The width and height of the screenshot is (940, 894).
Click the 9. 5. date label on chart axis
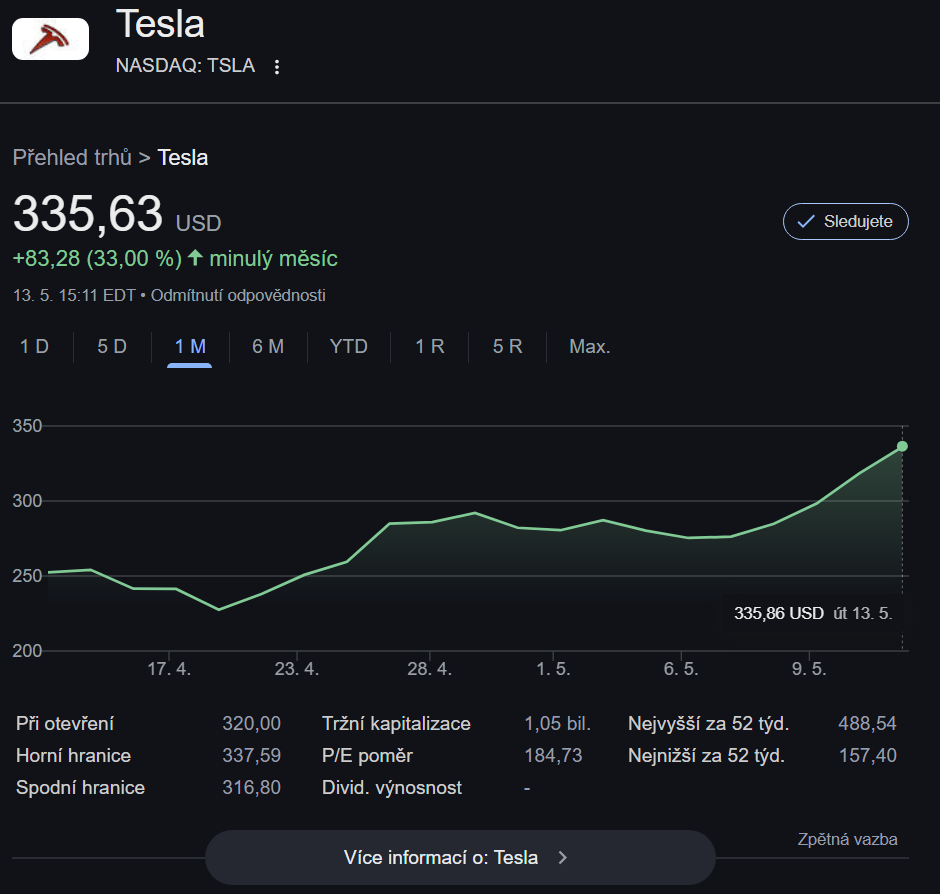point(809,669)
